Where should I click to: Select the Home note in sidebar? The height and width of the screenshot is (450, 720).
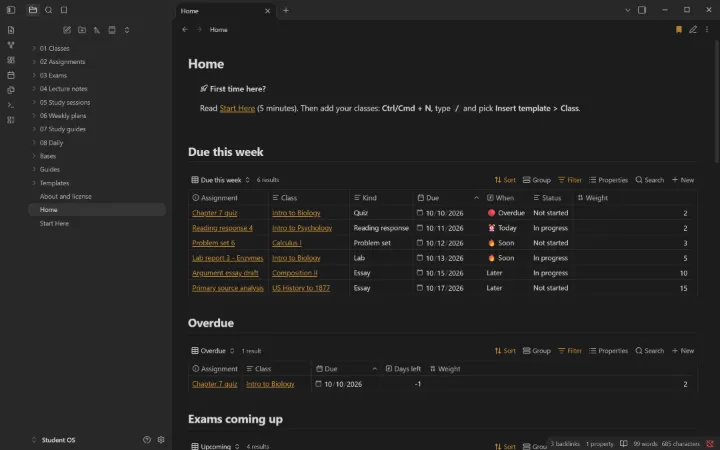(x=97, y=209)
